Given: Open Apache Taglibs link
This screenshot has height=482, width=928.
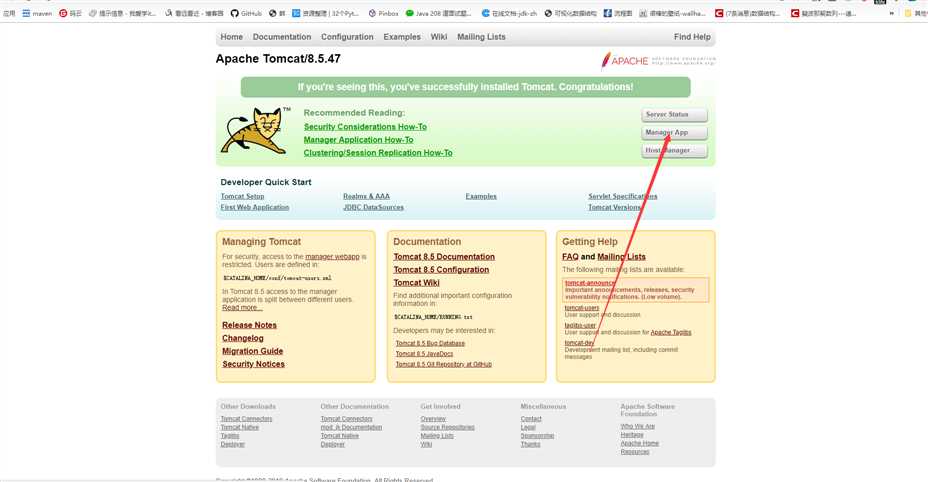Looking at the screenshot, I should tap(671, 333).
